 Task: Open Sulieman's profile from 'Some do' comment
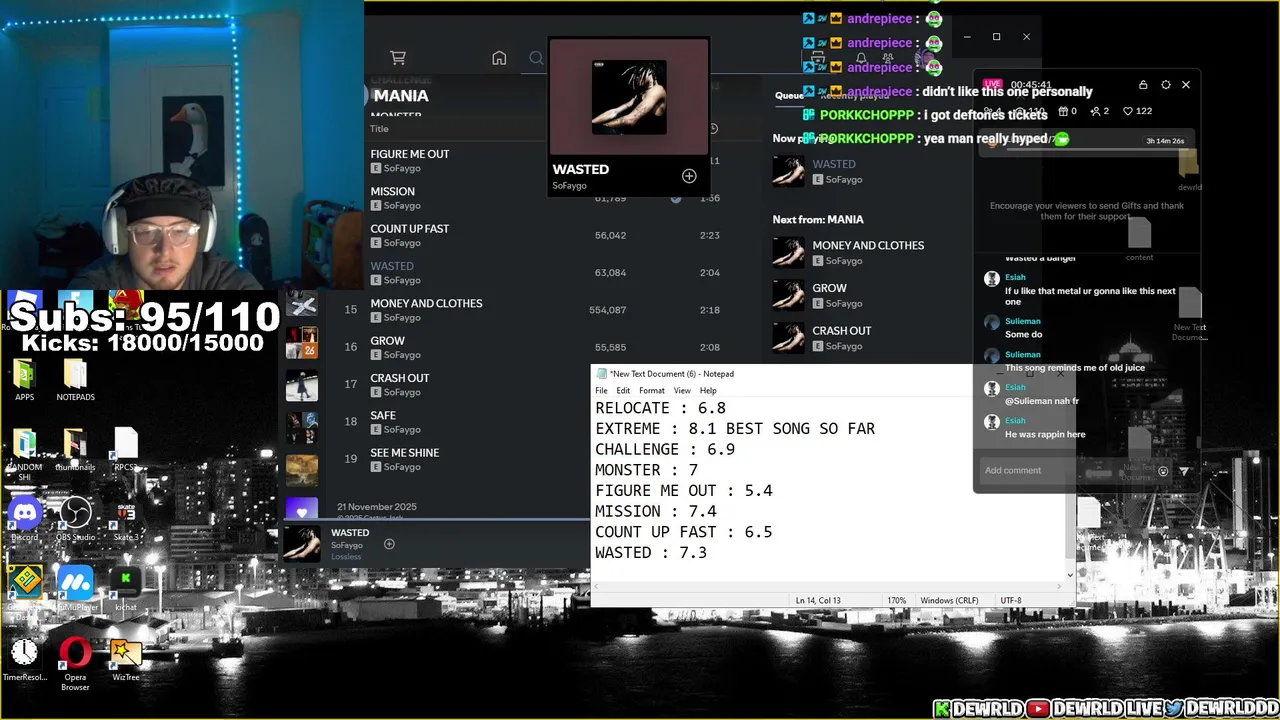[1022, 322]
